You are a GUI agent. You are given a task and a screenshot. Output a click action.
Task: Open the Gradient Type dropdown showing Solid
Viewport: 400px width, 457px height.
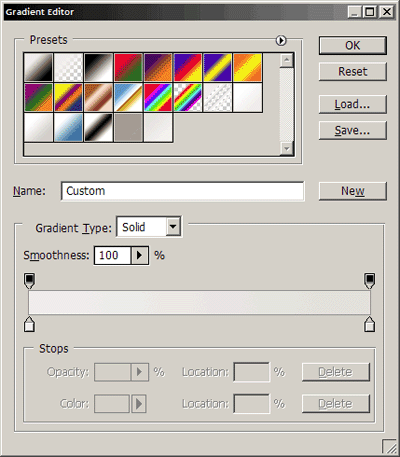coord(149,227)
